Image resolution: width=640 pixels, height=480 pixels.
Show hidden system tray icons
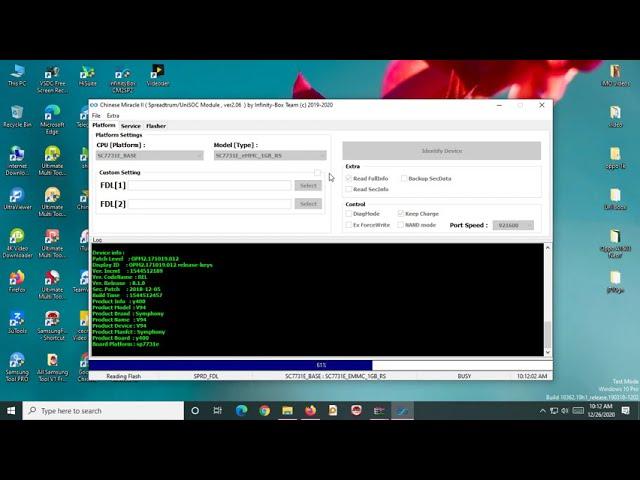click(x=542, y=411)
